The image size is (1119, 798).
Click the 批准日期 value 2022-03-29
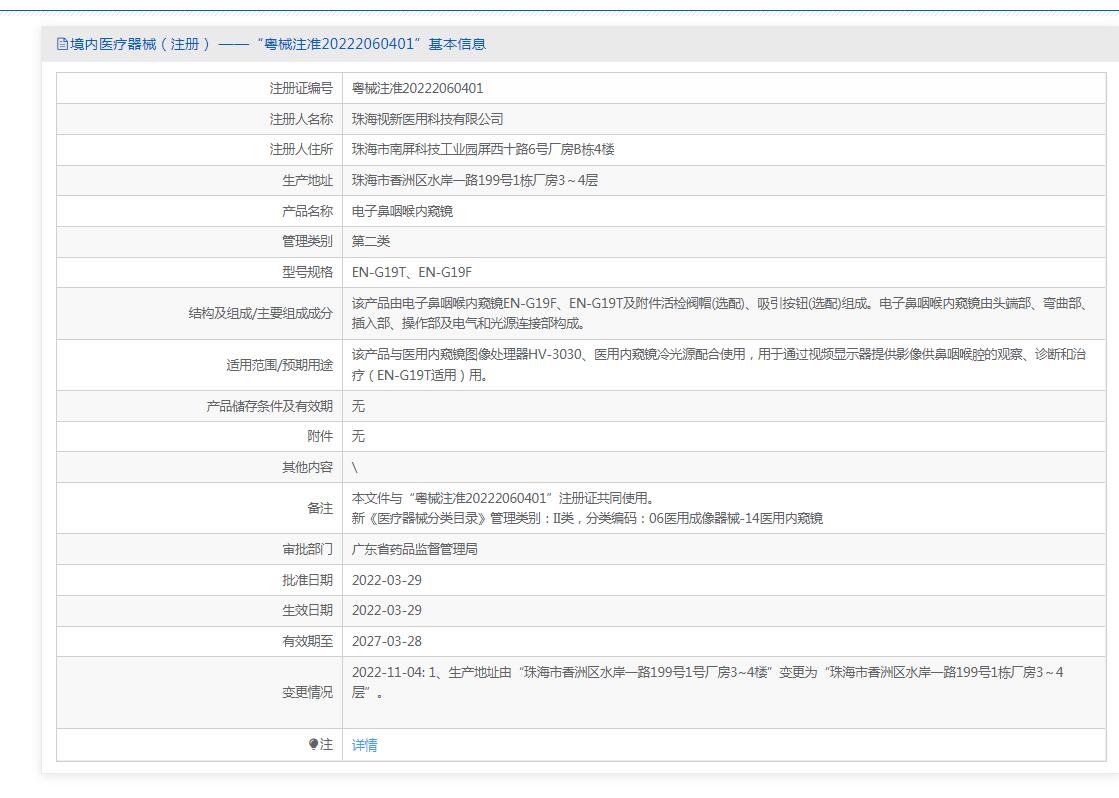pyautogui.click(x=387, y=580)
